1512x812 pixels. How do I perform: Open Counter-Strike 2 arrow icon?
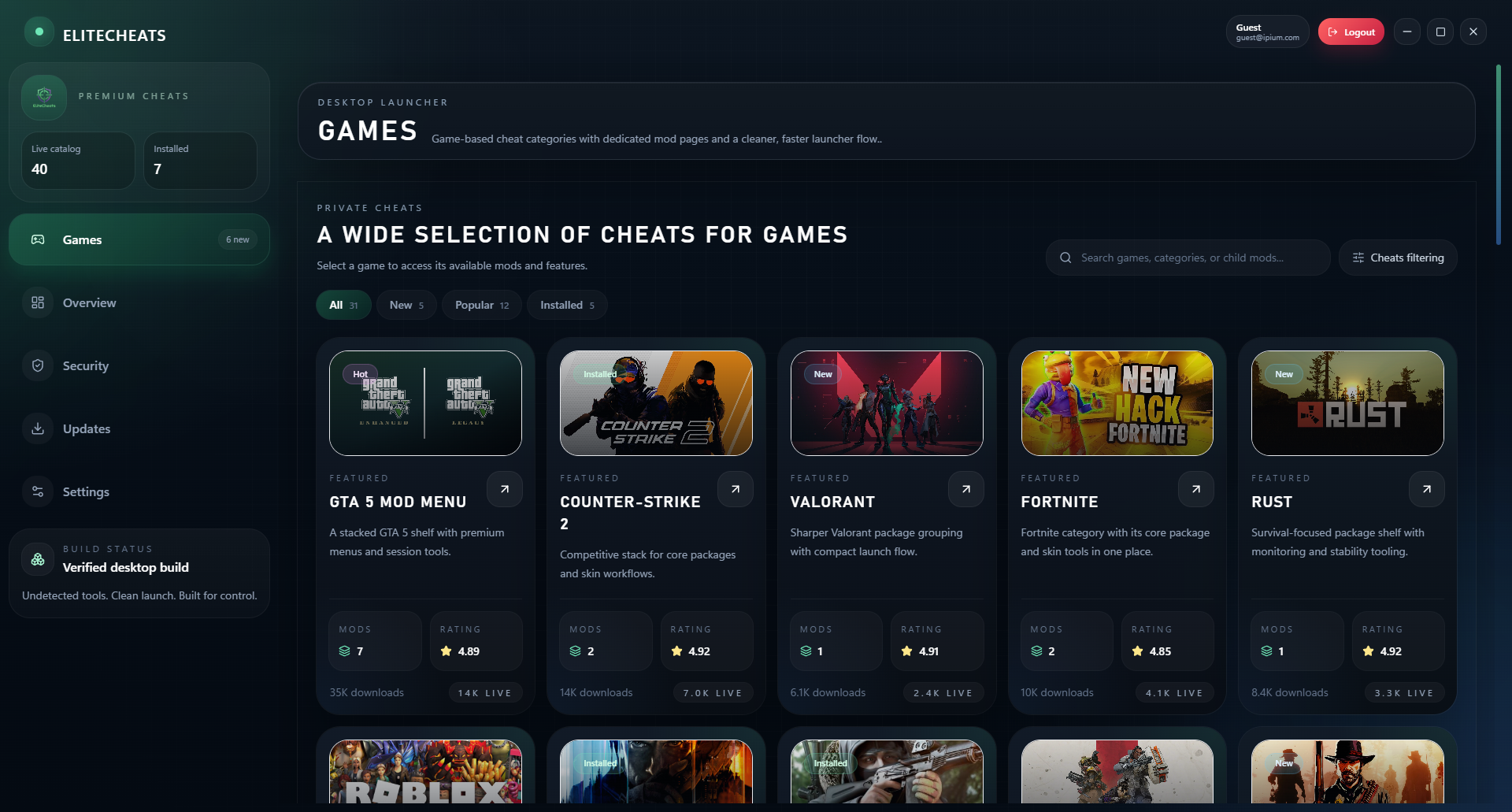(736, 489)
